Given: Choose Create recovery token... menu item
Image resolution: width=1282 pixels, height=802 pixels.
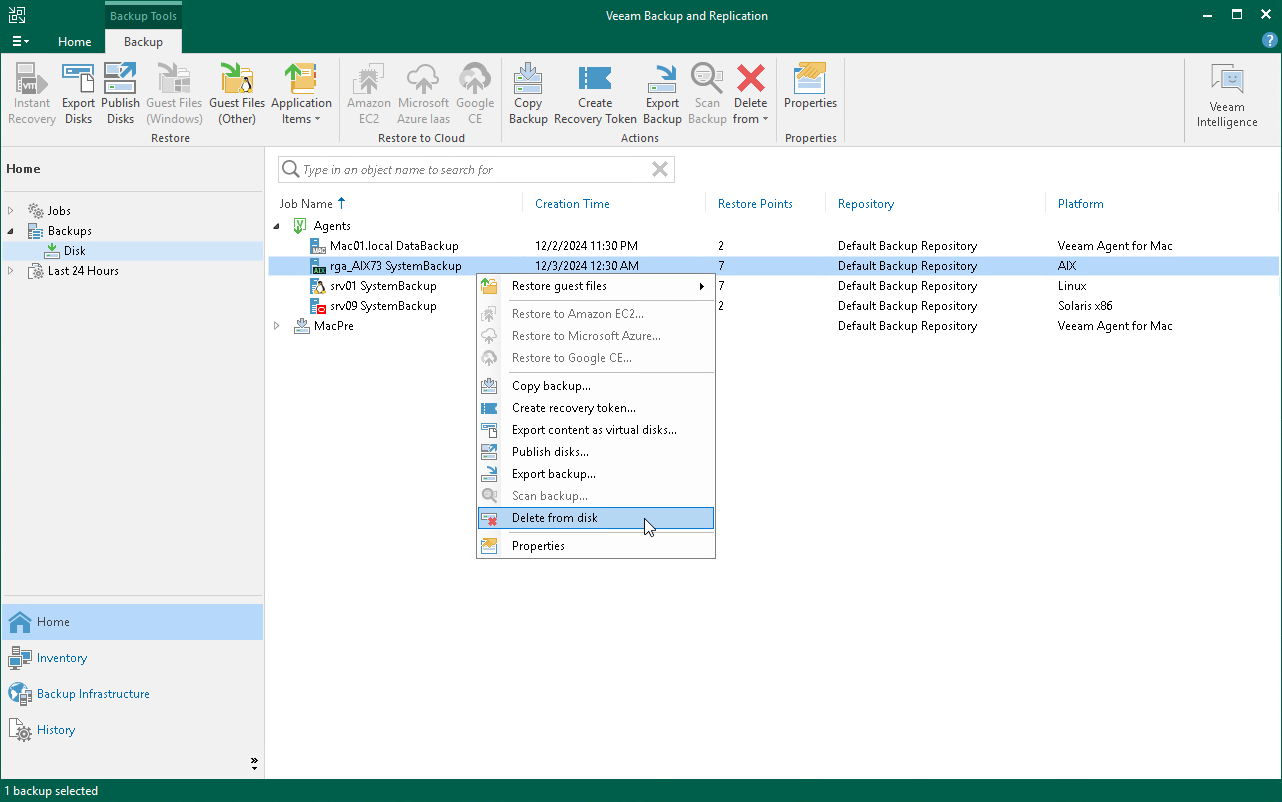Looking at the screenshot, I should click(x=596, y=408).
